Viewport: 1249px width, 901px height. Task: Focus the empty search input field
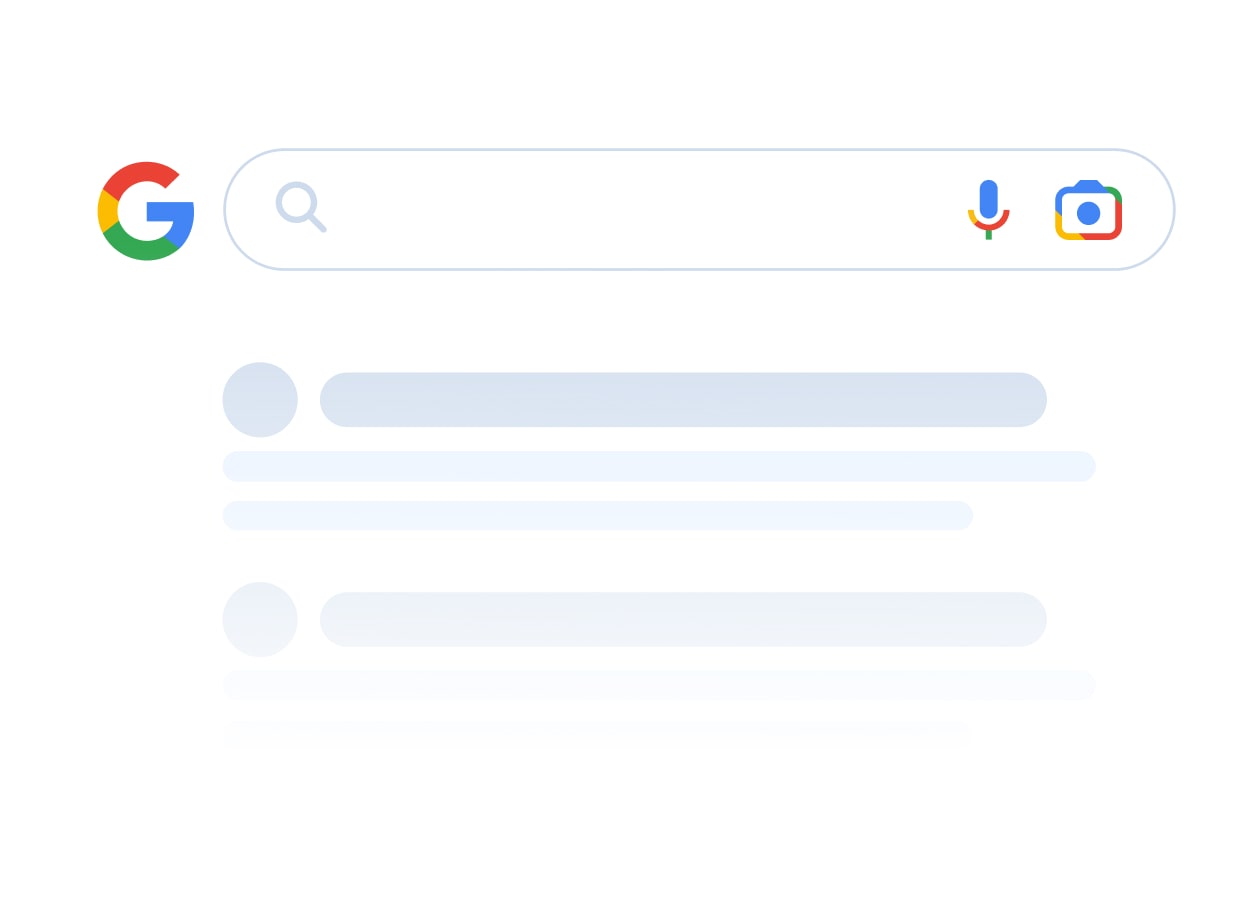point(640,210)
